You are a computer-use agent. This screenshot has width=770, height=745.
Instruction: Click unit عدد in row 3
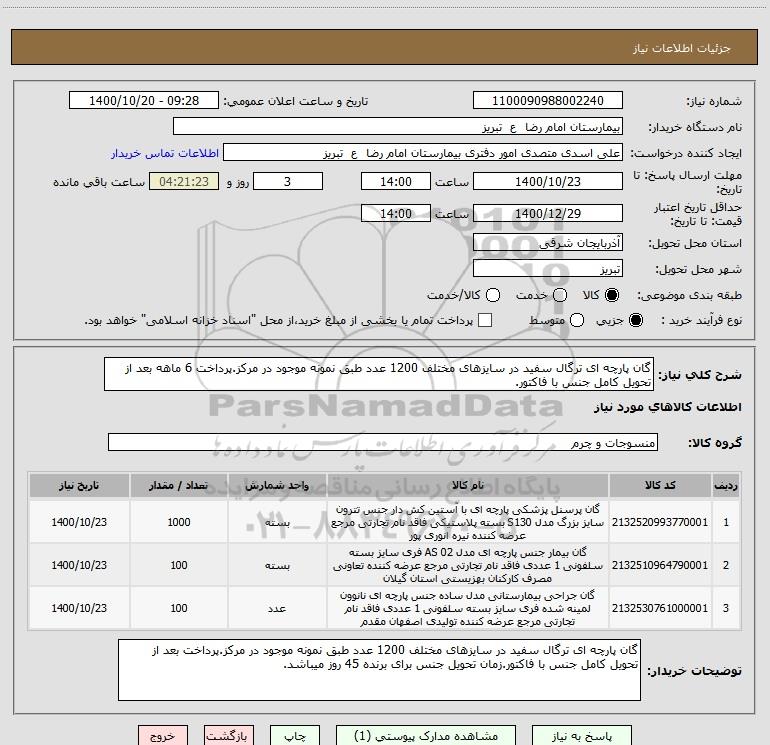pos(277,608)
